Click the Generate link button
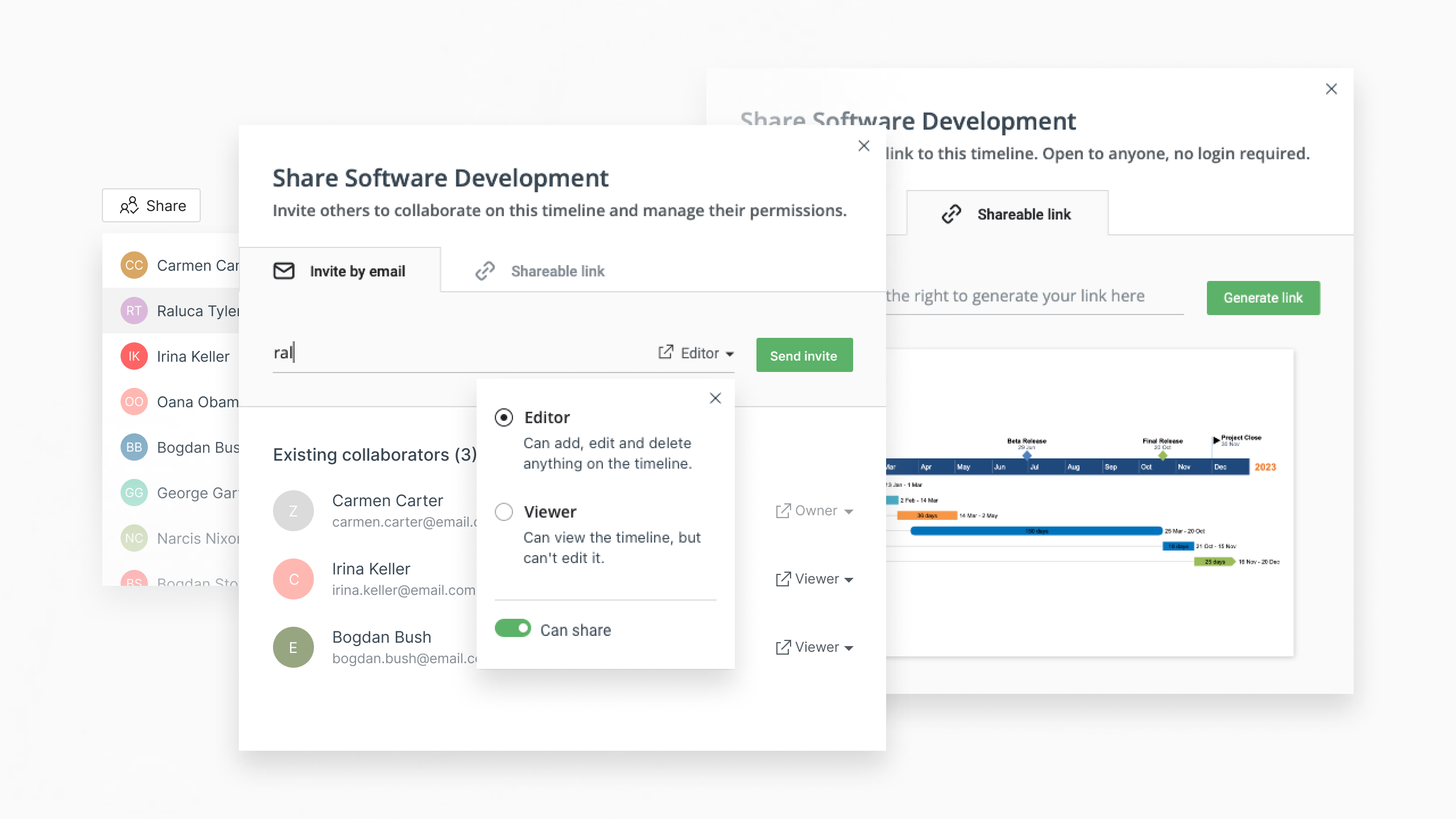This screenshot has height=819, width=1456. 1263,297
